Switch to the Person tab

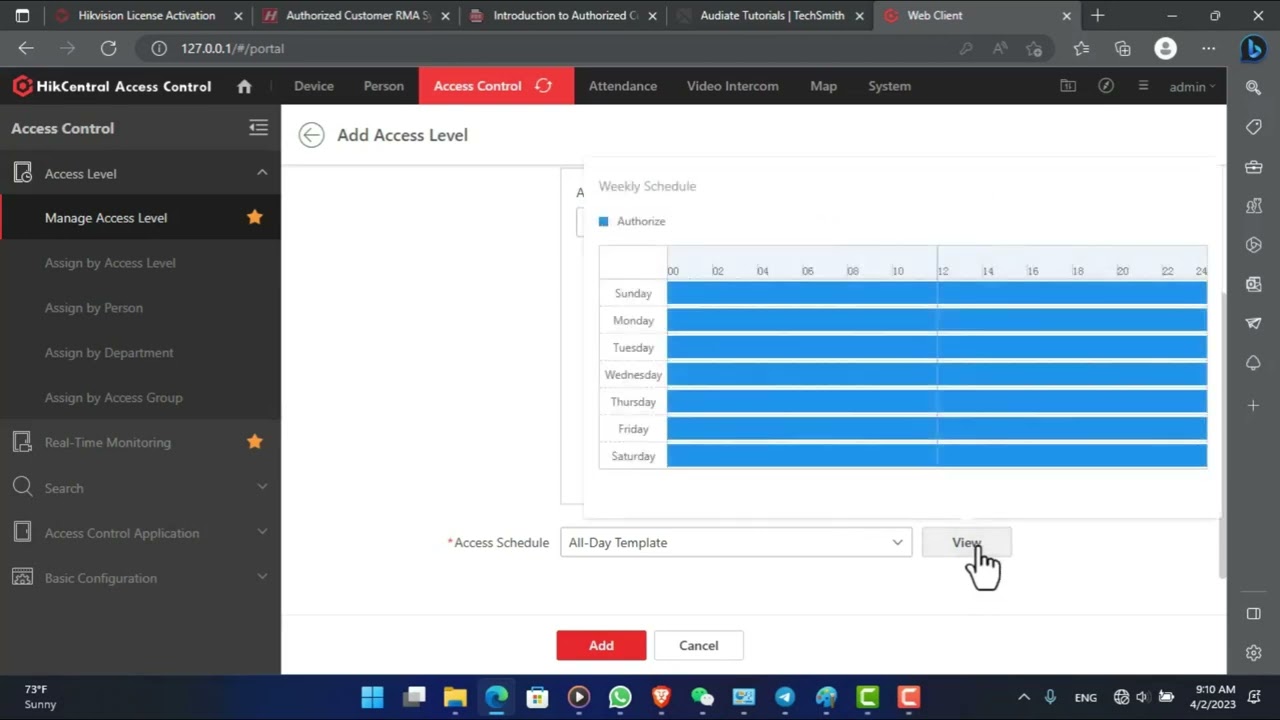384,86
